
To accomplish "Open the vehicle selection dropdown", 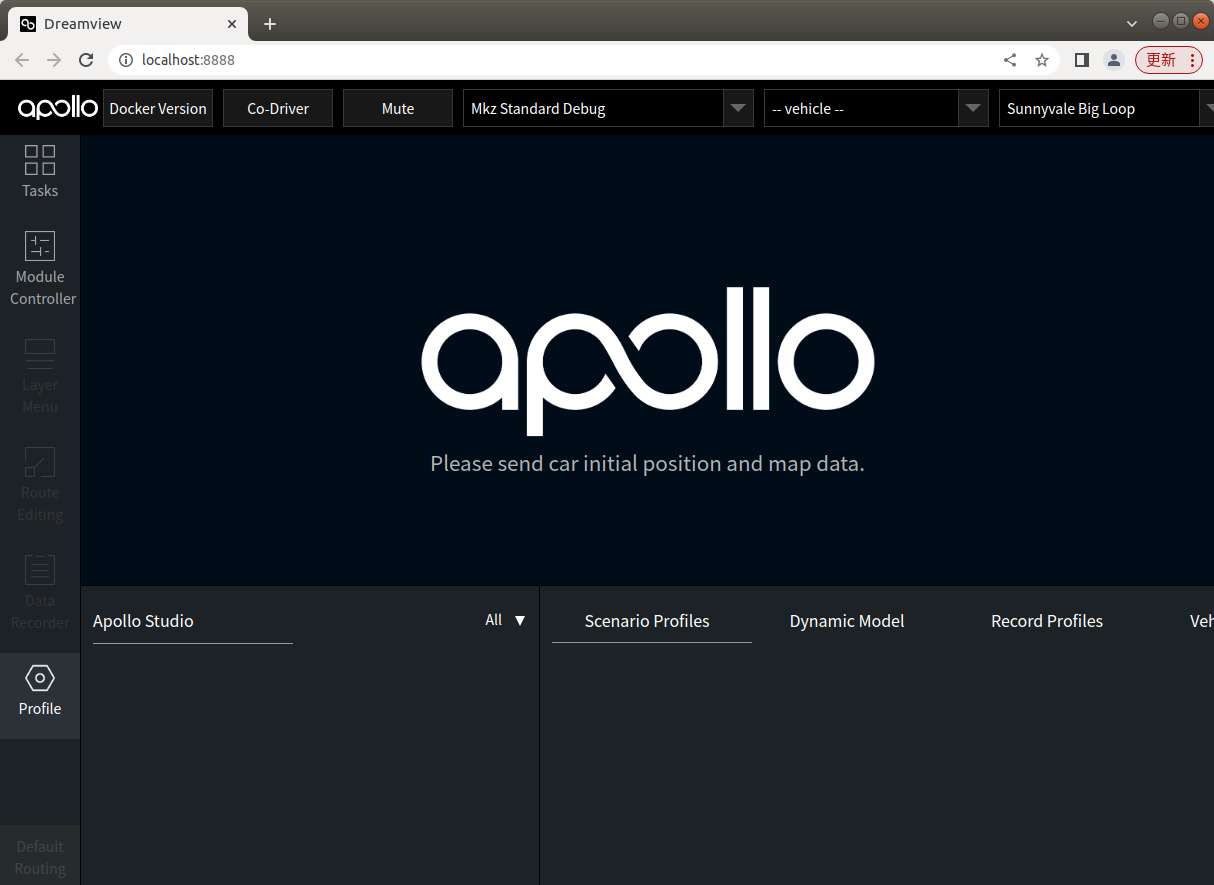I will [972, 108].
